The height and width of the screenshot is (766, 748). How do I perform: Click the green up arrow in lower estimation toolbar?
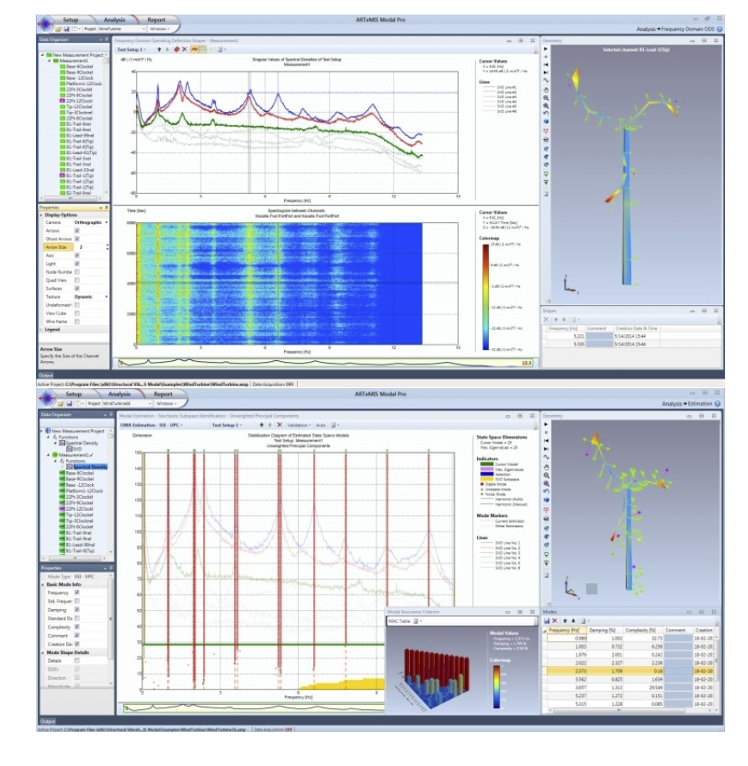click(x=260, y=424)
